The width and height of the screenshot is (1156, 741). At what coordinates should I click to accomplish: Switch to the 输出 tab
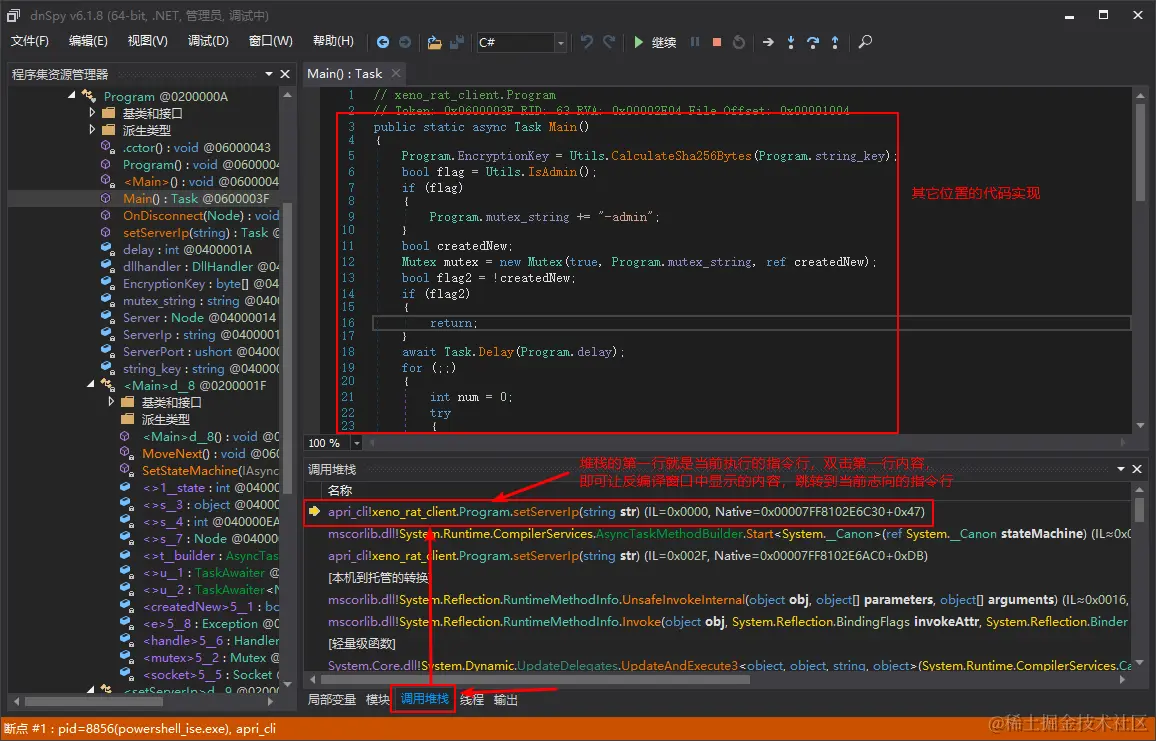[506, 700]
